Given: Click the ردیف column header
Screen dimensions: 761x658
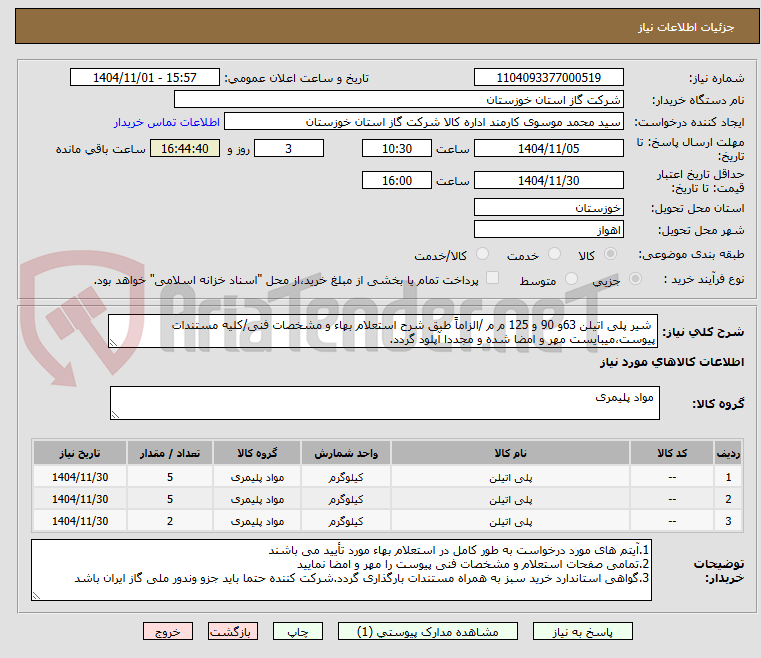Looking at the screenshot, I should tap(728, 453).
